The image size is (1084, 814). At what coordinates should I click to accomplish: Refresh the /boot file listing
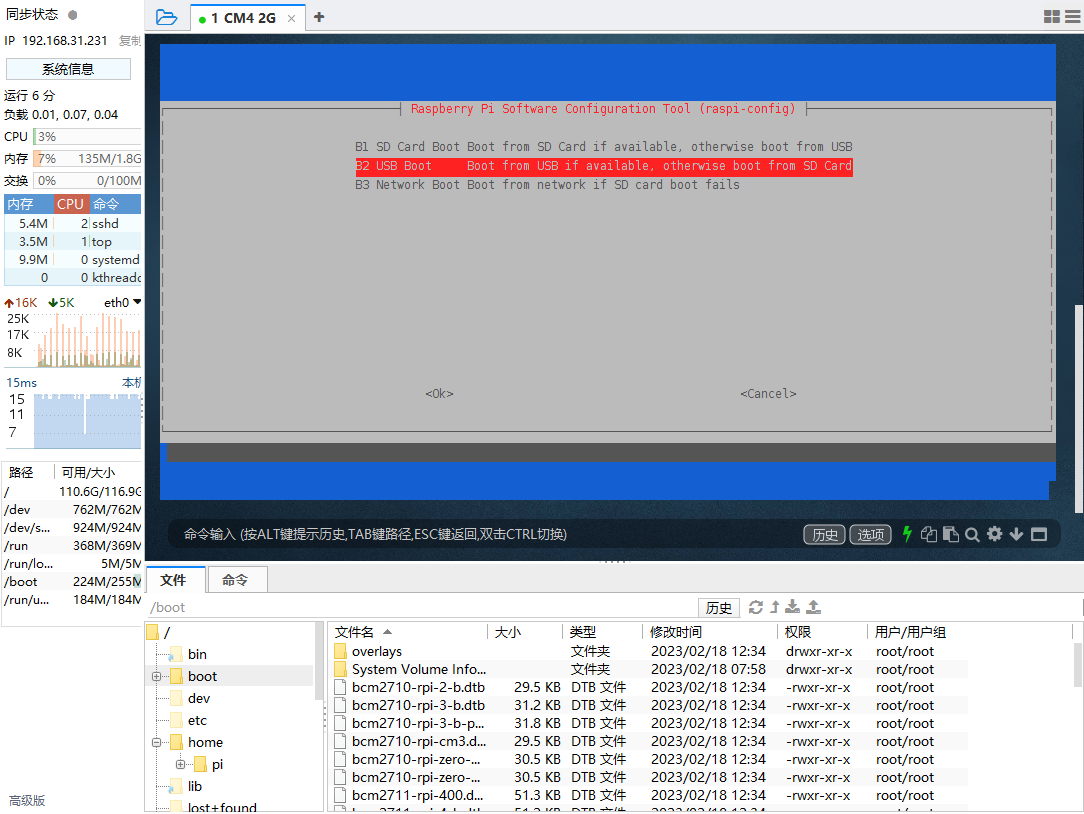tap(756, 607)
